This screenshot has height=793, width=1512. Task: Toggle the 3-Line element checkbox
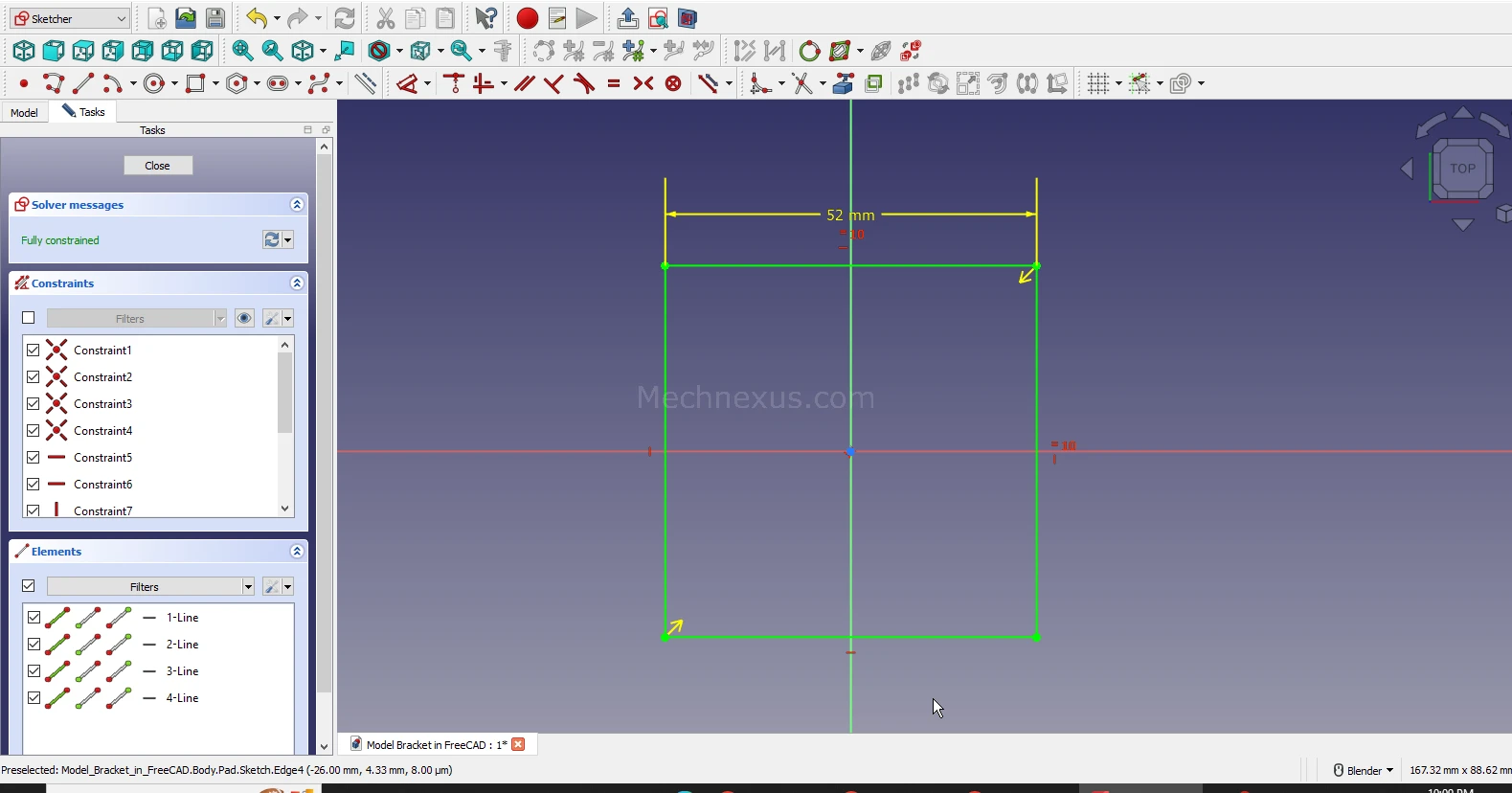(x=34, y=671)
